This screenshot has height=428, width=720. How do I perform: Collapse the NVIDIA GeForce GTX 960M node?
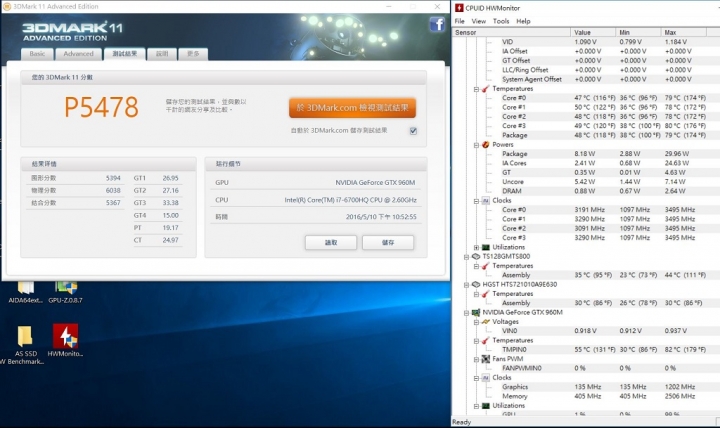467,313
